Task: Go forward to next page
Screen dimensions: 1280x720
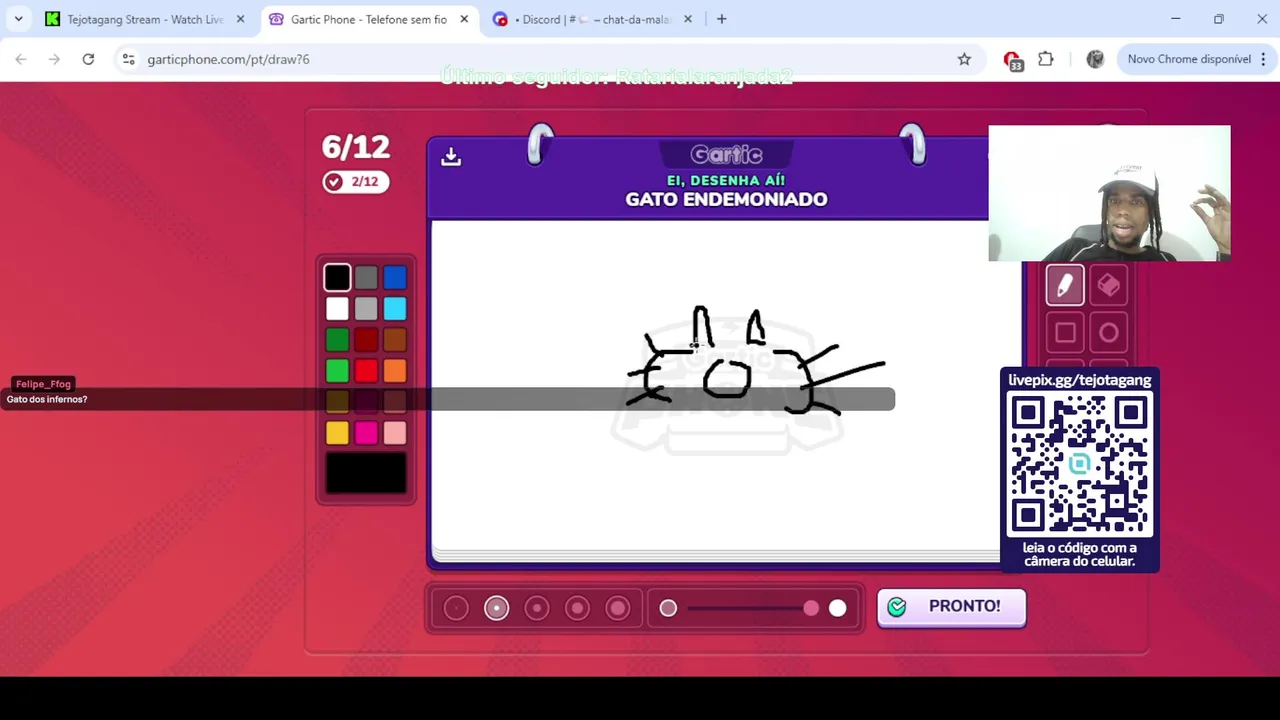Action: pos(54,59)
